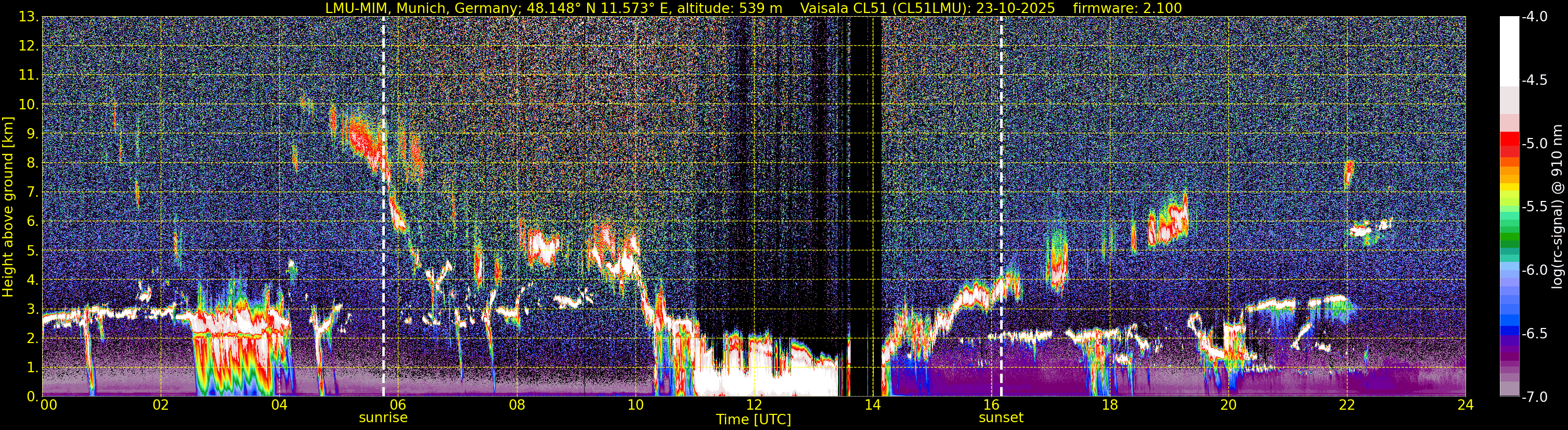Click the 08 tick on the time axis
The width and height of the screenshot is (1568, 430).
click(516, 405)
